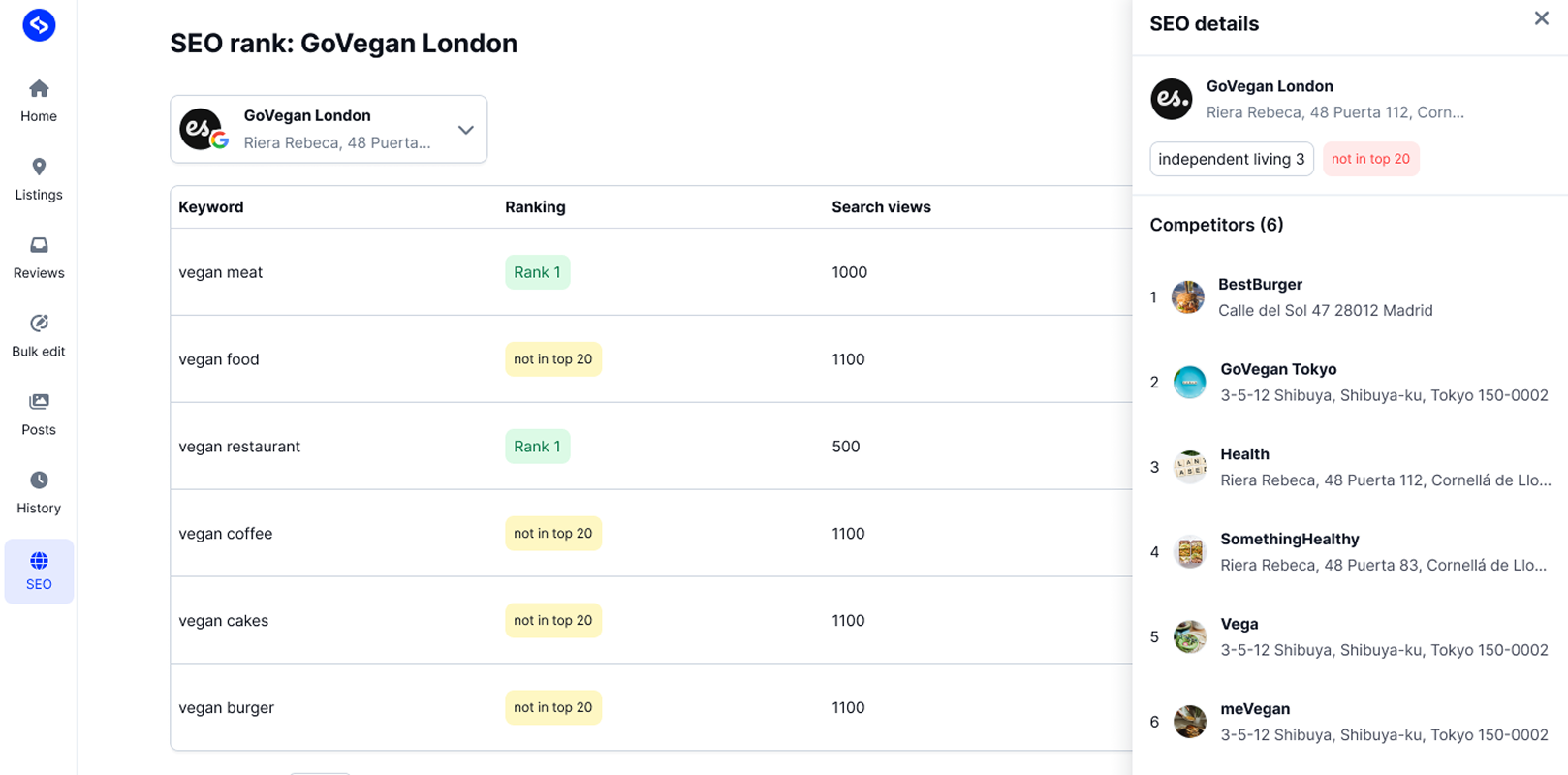Click the blue app logo at top left
Screen dimensions: 1568x775
39,25
